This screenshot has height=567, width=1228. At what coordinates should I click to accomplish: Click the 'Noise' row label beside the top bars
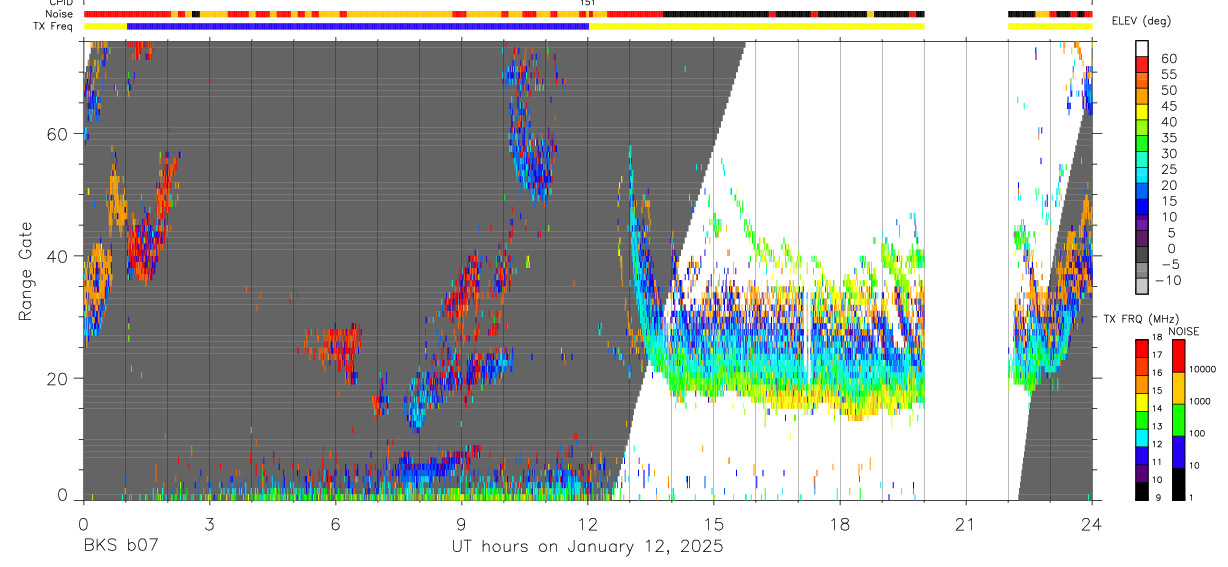coord(60,14)
